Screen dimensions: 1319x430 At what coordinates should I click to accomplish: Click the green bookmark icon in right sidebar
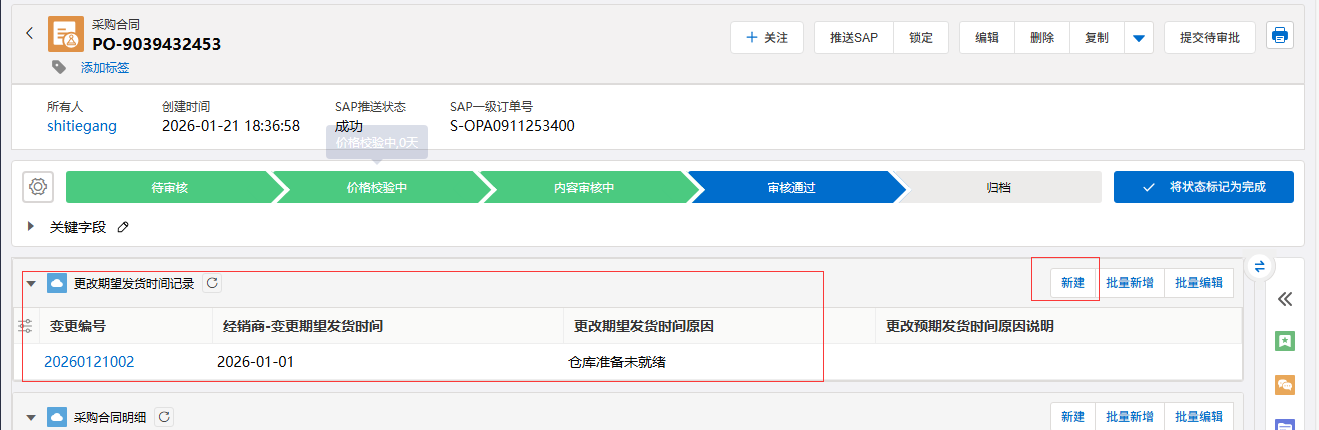pyautogui.click(x=1285, y=341)
